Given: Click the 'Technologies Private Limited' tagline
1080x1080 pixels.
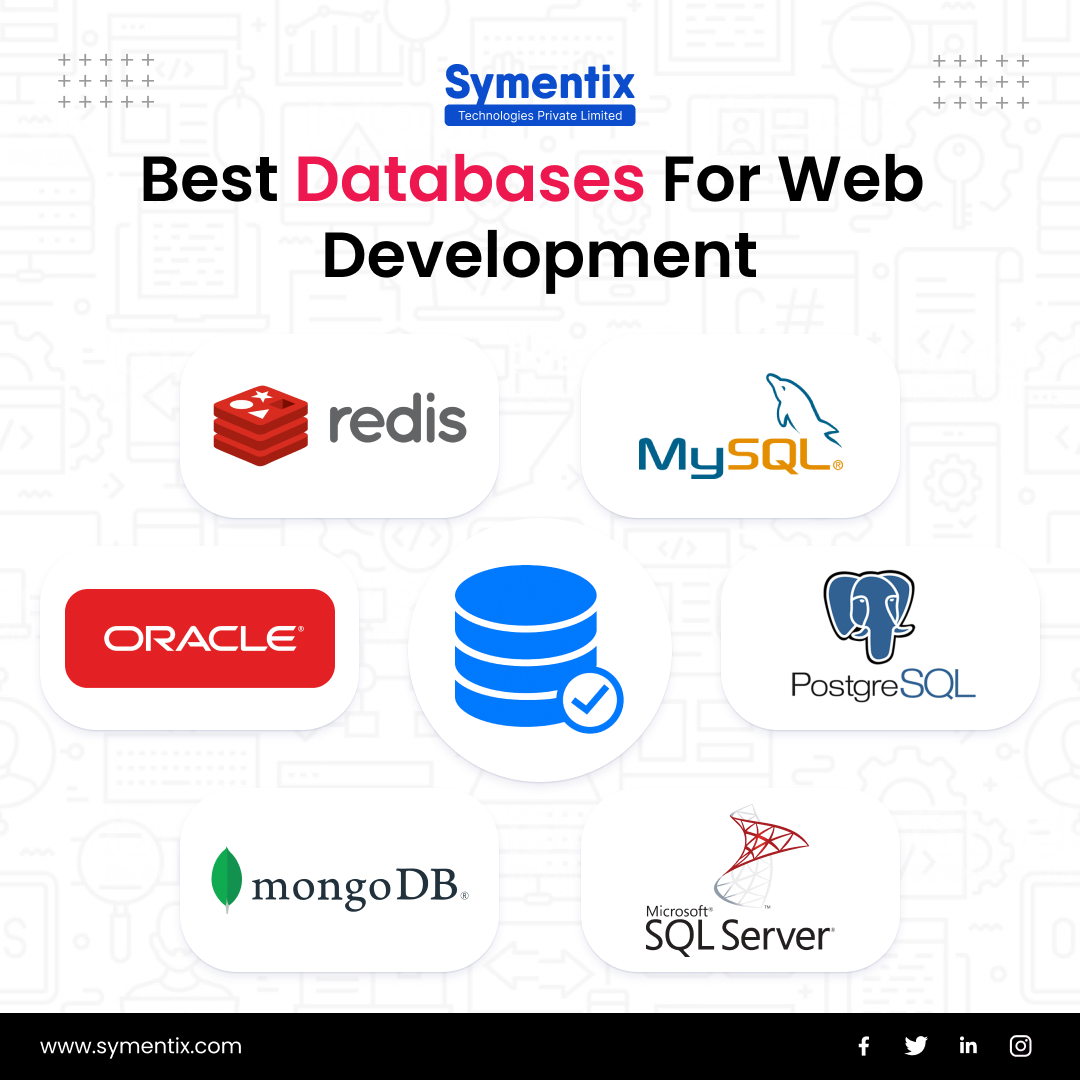Looking at the screenshot, I should click(540, 116).
